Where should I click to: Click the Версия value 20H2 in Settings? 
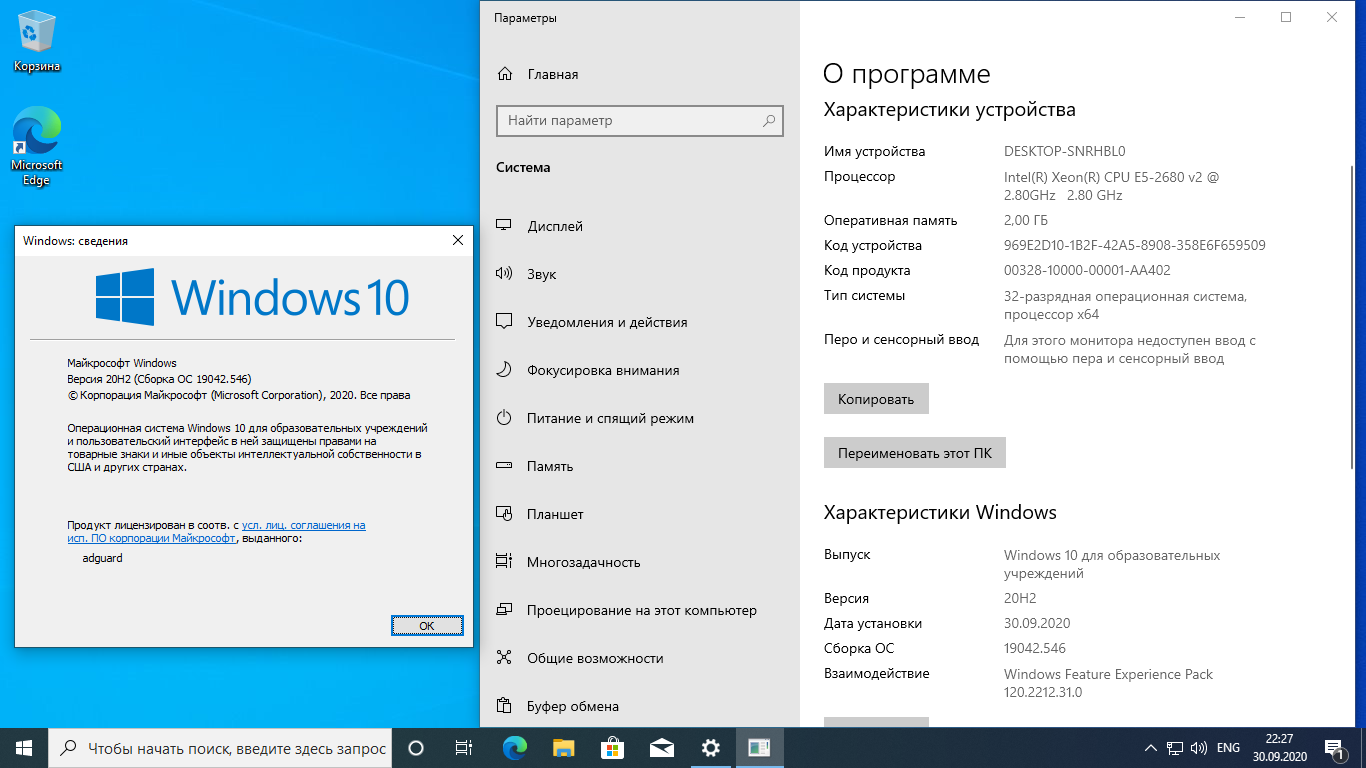click(x=1020, y=598)
